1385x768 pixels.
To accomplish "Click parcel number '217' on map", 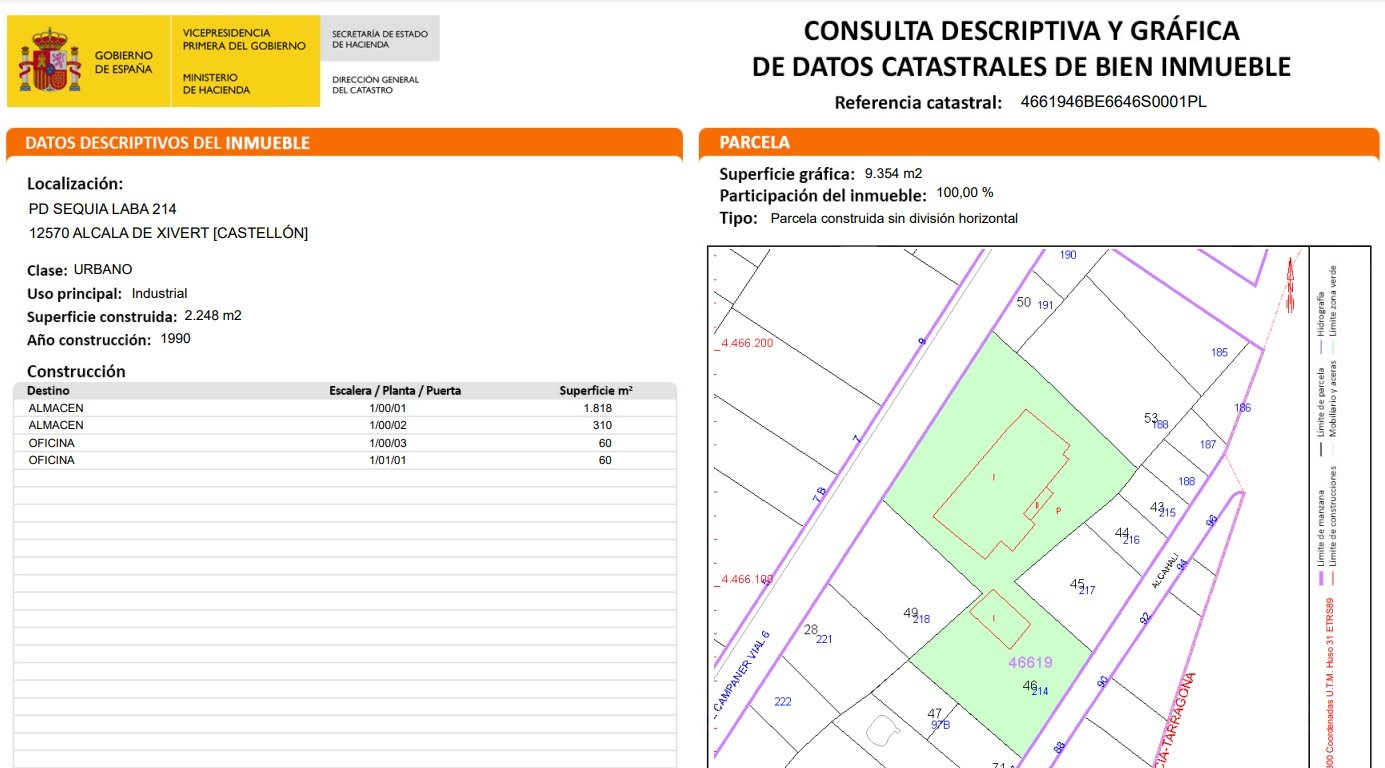I will [x=1087, y=590].
